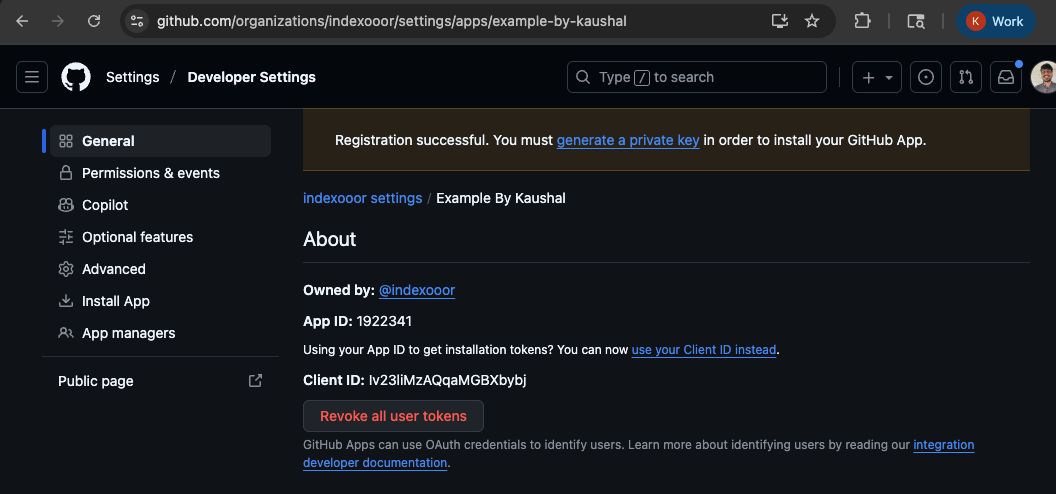Open site information icon in address bar
The height and width of the screenshot is (494, 1056).
[x=137, y=21]
